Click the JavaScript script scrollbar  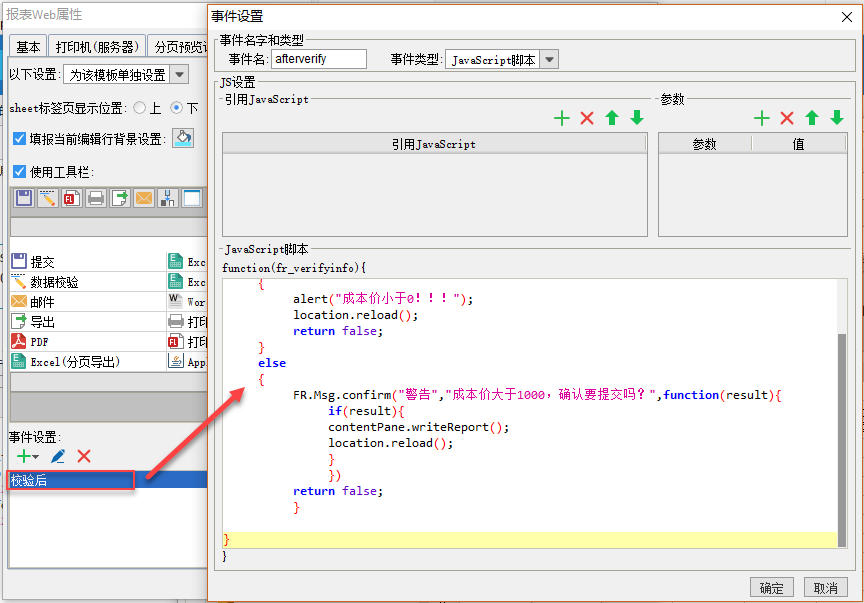(x=841, y=439)
